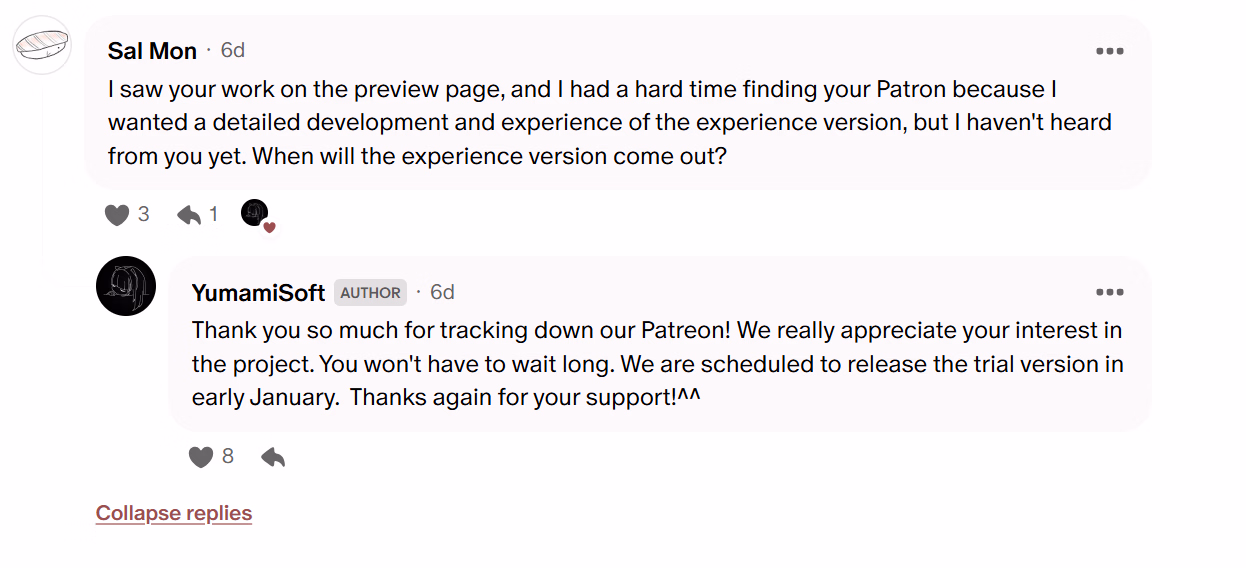Image resolution: width=1246 pixels, height=568 pixels.
Task: Click the like count 3 on Sal Mon's comment
Action: [x=144, y=214]
